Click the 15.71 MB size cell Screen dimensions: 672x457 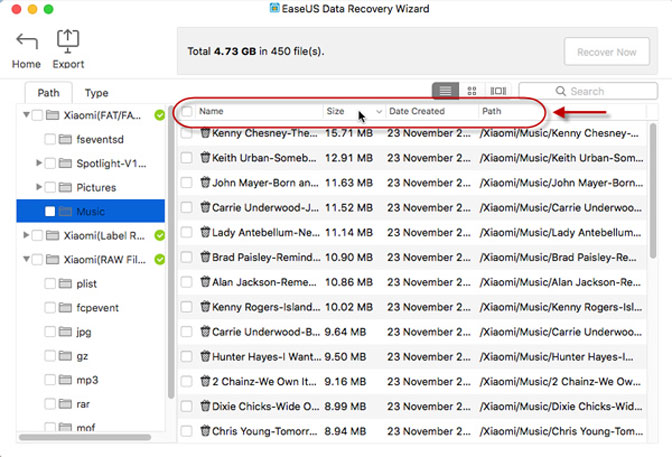[x=348, y=133]
